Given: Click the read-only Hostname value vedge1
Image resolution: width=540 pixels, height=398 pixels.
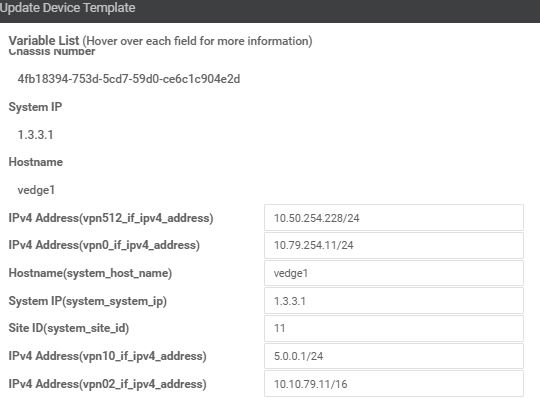Looking at the screenshot, I should 36,190.
